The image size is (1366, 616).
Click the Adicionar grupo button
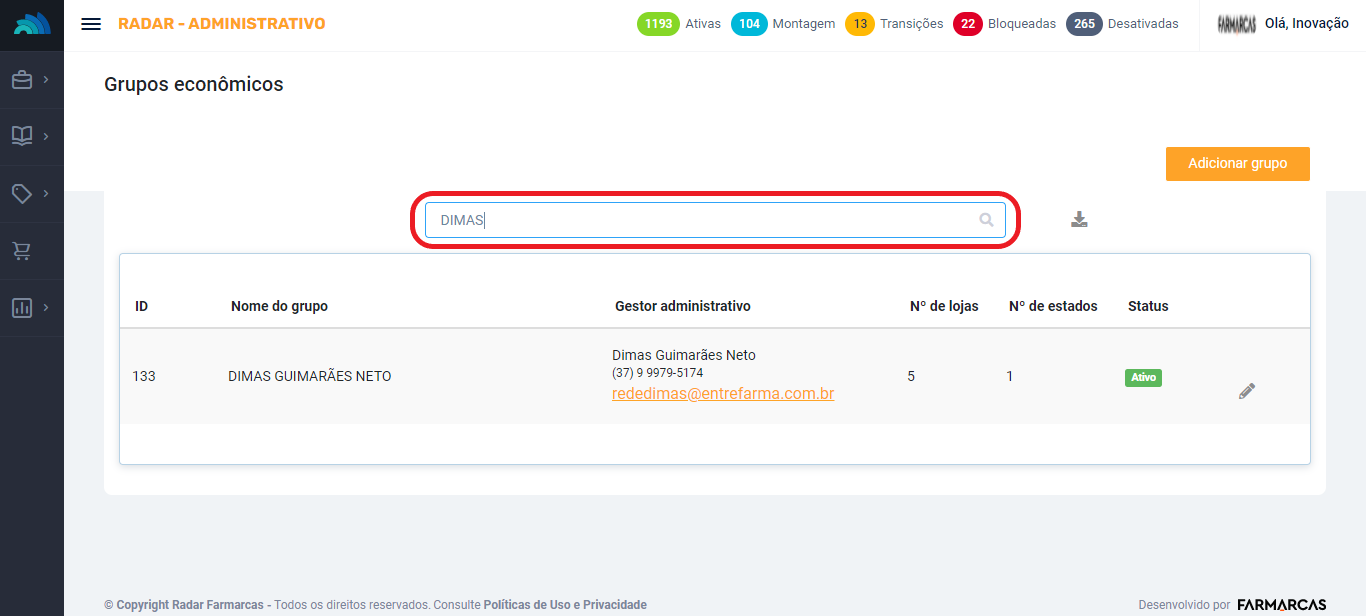point(1237,164)
